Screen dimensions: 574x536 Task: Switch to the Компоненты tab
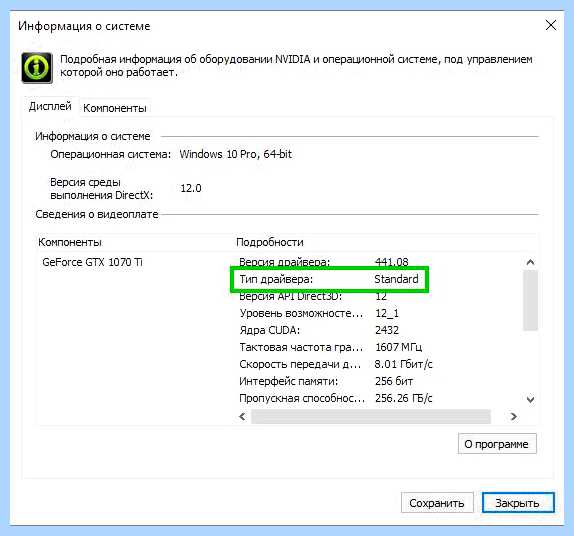point(115,108)
